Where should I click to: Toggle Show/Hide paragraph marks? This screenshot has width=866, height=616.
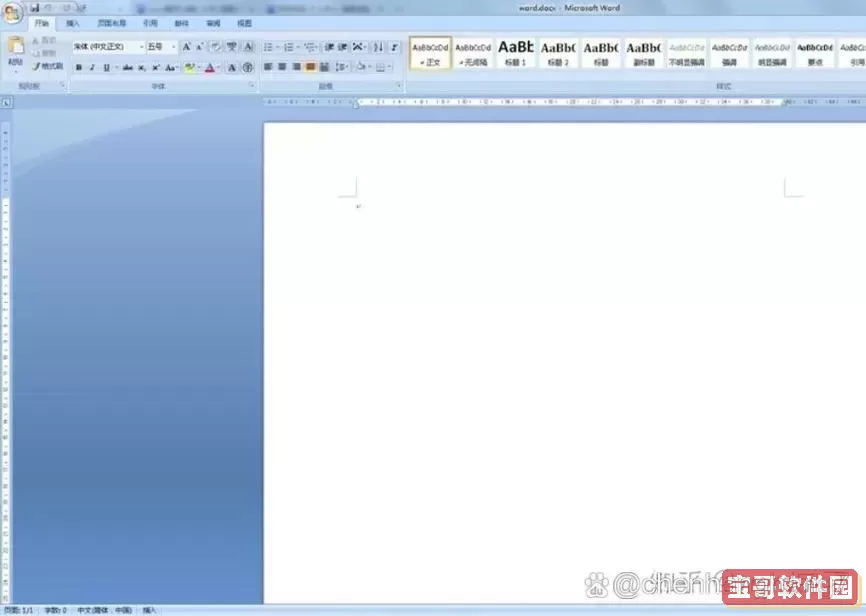coord(394,47)
